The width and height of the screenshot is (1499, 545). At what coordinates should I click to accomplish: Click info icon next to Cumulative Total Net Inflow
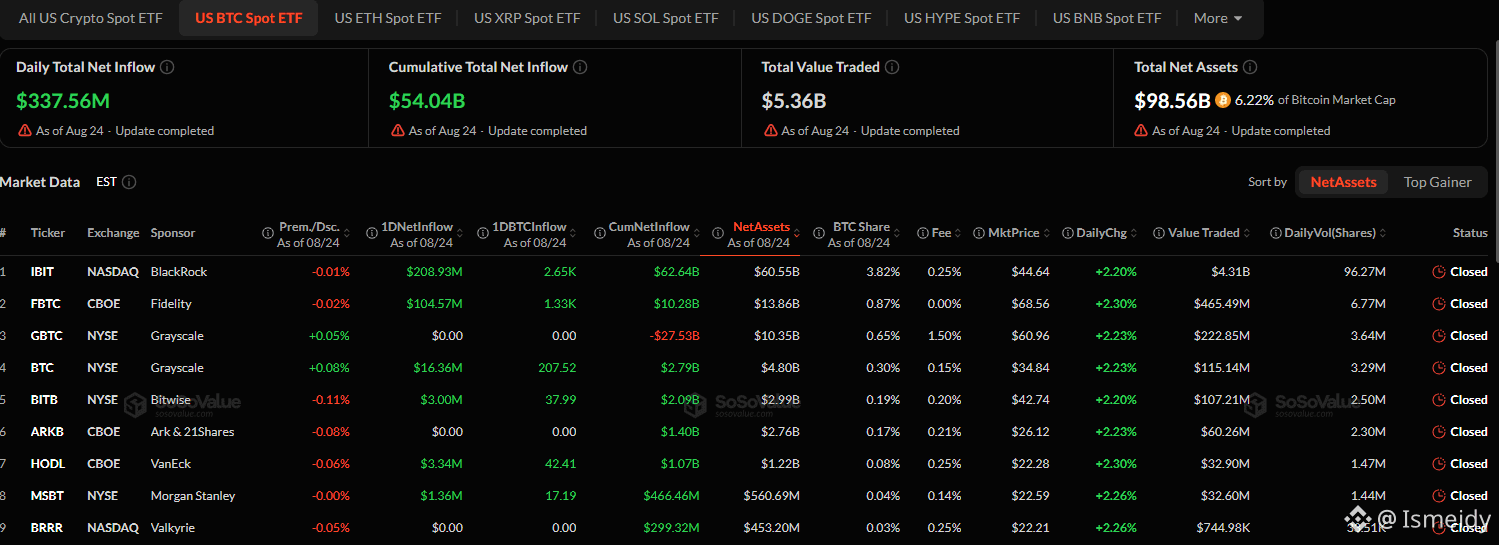point(580,67)
